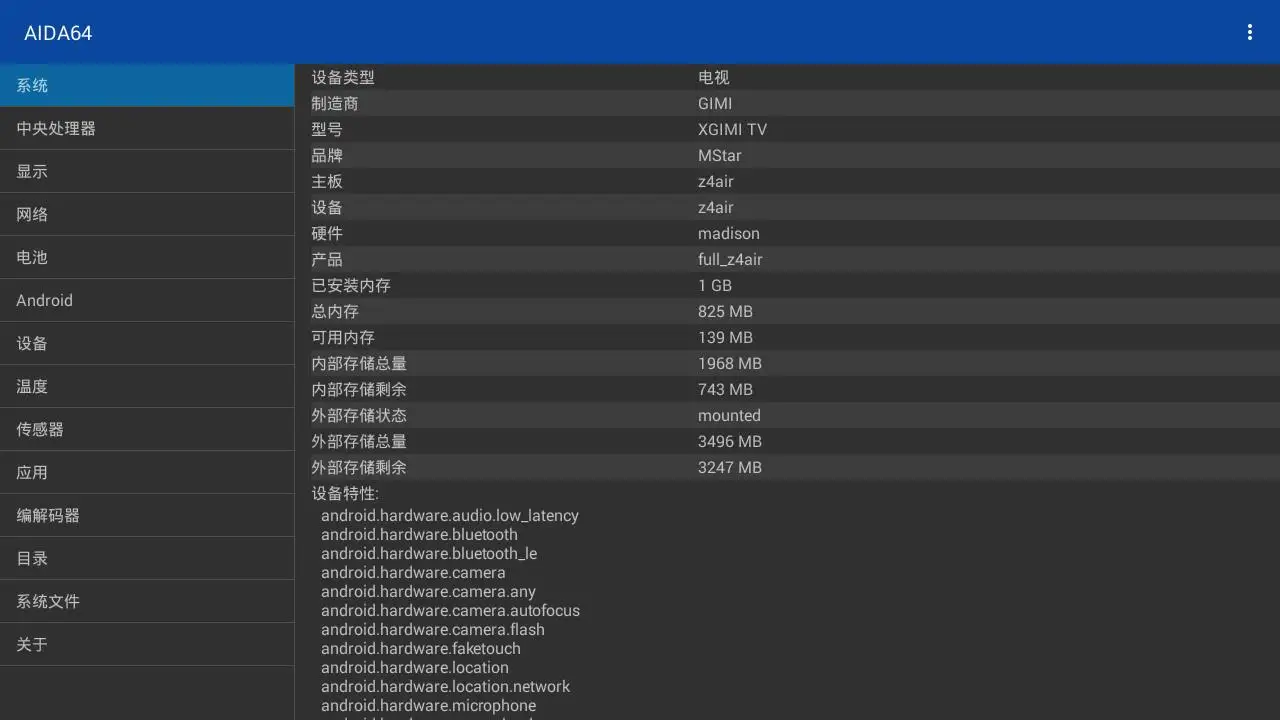Click the 3247 MB external free value
The width and height of the screenshot is (1280, 720).
tap(730, 467)
